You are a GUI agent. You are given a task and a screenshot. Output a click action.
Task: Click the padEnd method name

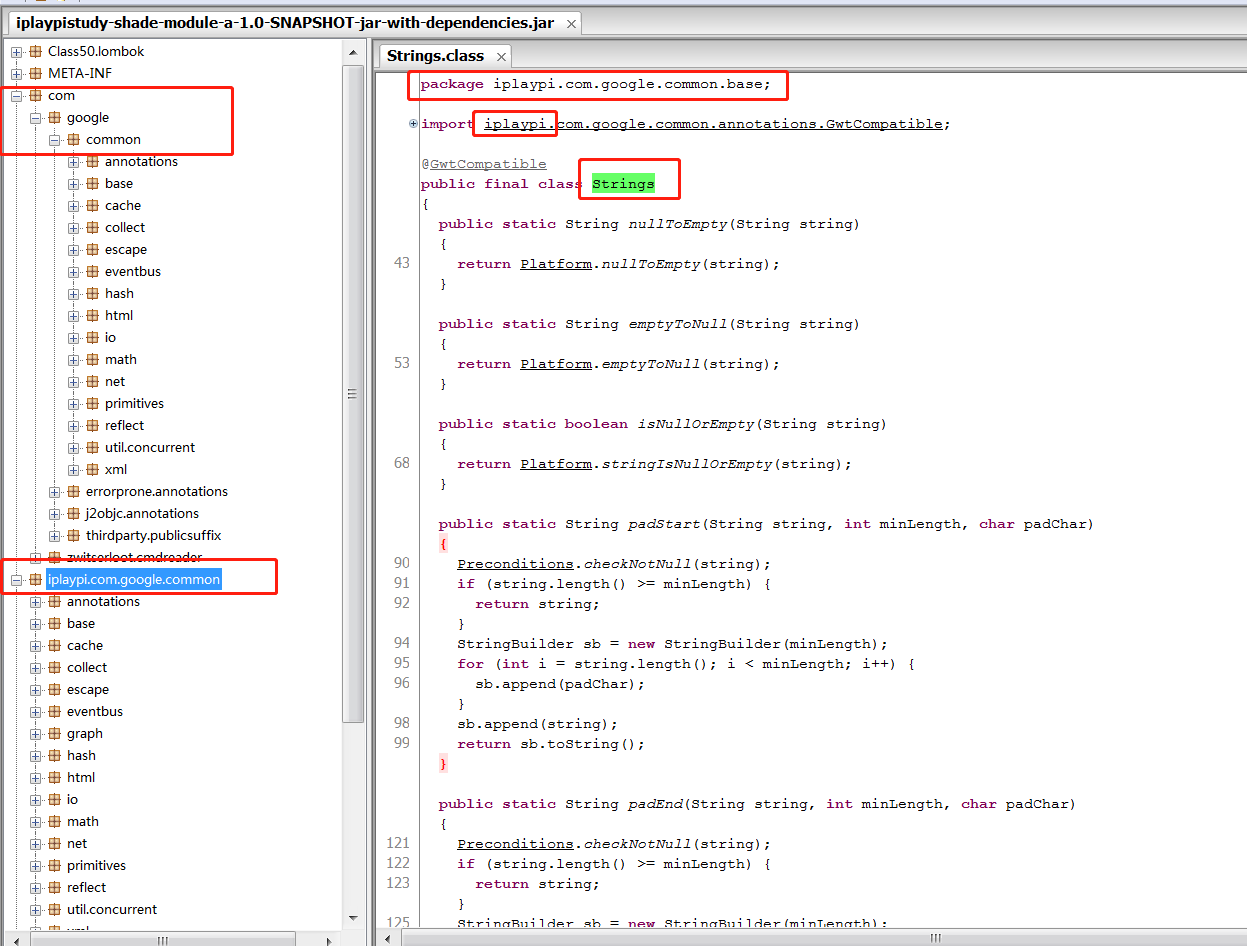[655, 804]
